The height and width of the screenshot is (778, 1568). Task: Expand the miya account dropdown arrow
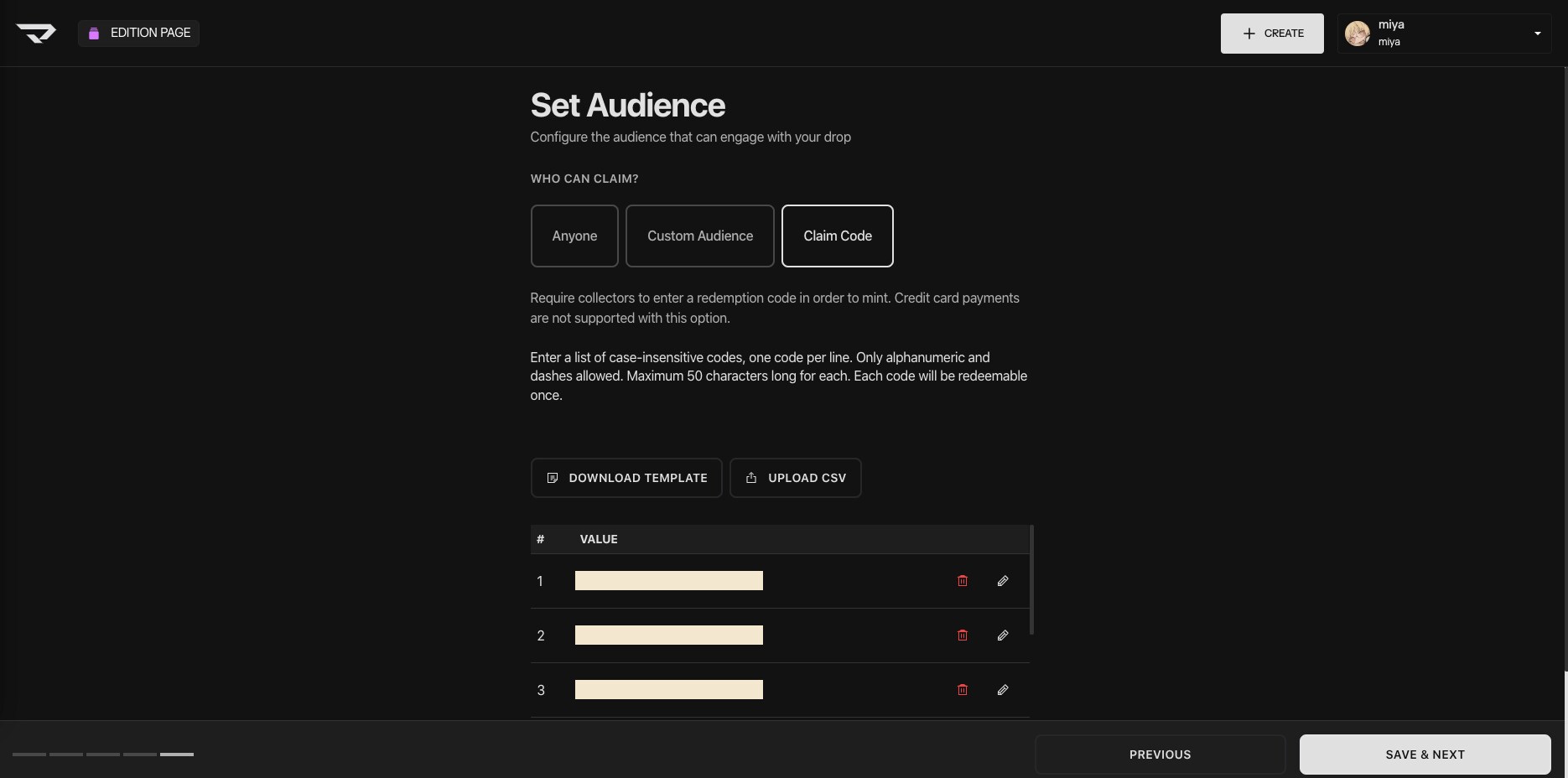(x=1537, y=34)
